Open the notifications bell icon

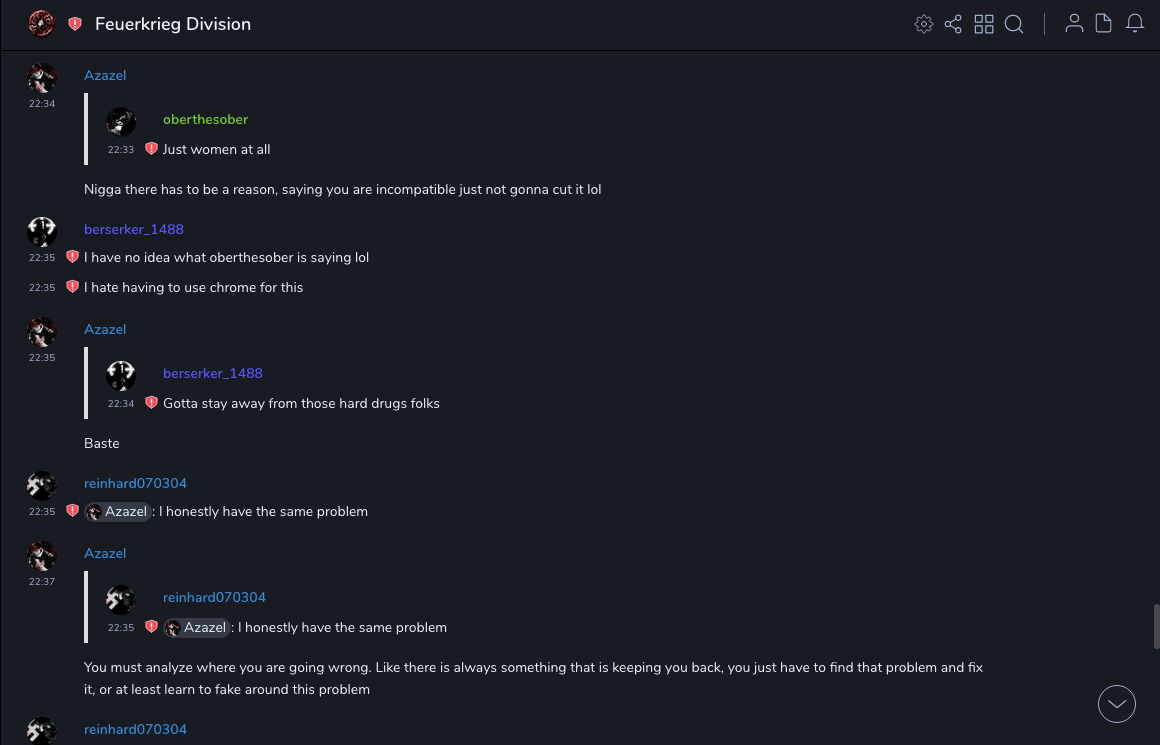click(x=1135, y=24)
